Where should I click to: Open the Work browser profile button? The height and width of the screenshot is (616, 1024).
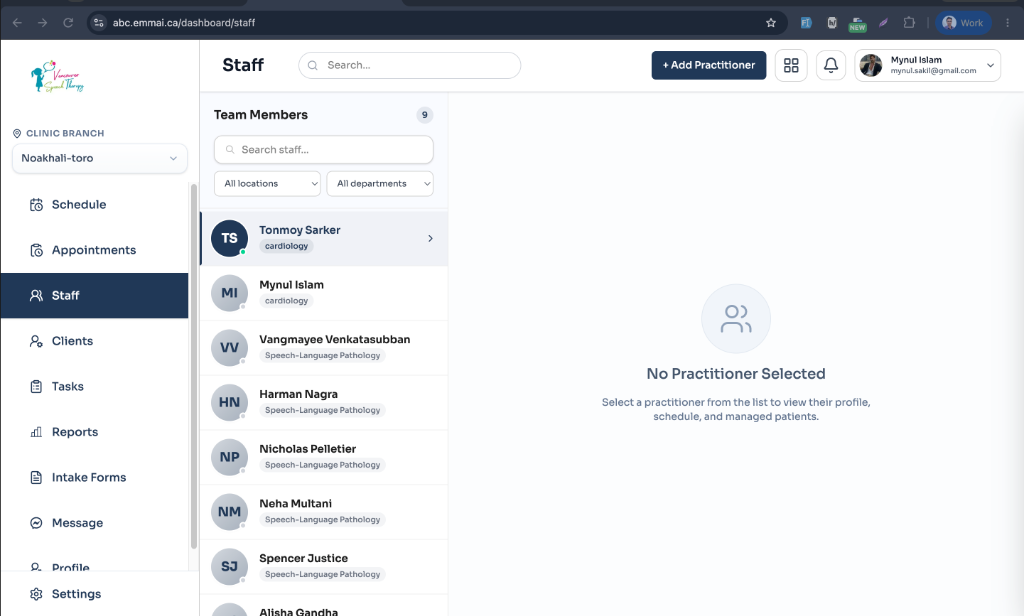(963, 23)
